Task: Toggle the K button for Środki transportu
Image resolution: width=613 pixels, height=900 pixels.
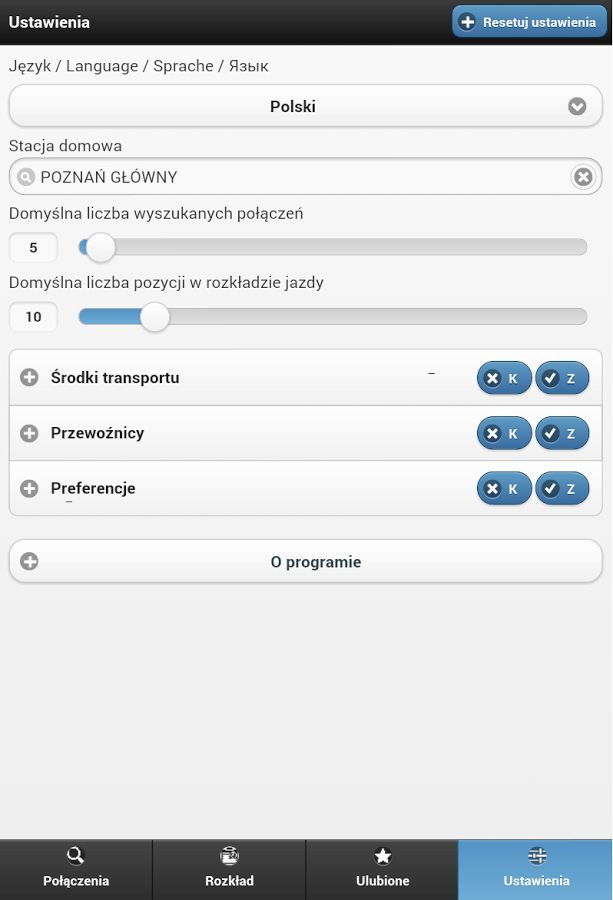Action: (504, 378)
